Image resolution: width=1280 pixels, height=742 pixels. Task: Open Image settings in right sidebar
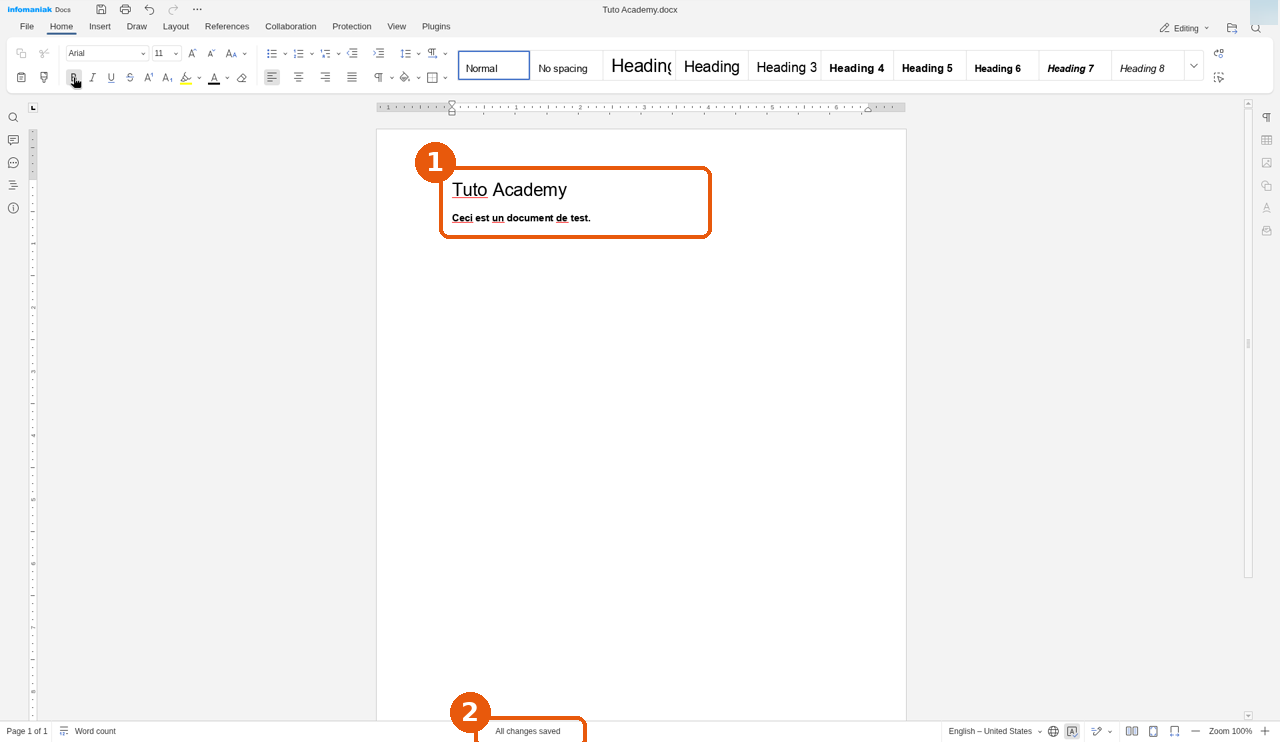[x=1266, y=163]
